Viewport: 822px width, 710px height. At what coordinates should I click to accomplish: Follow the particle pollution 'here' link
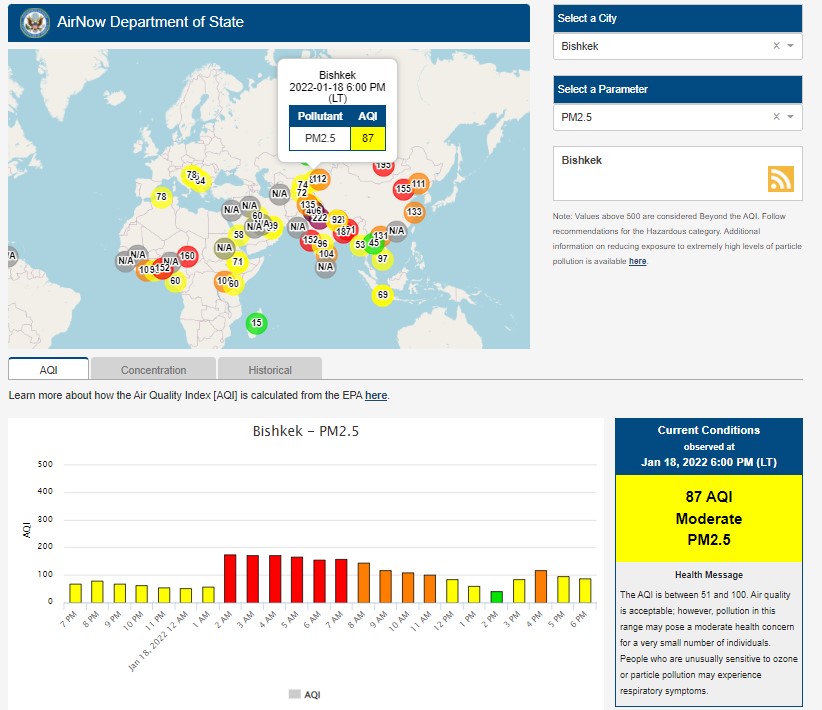click(637, 261)
